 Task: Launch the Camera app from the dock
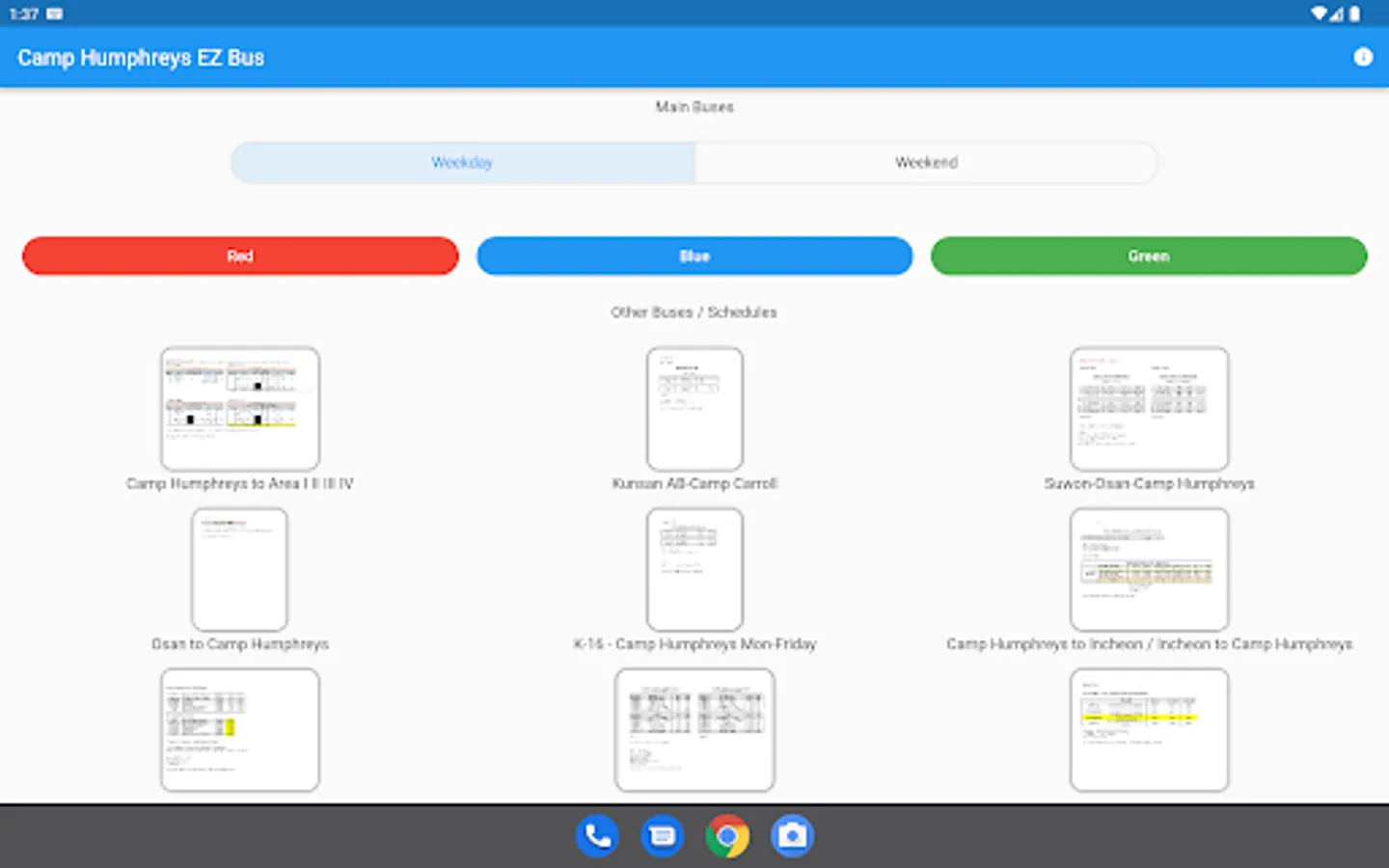click(792, 836)
